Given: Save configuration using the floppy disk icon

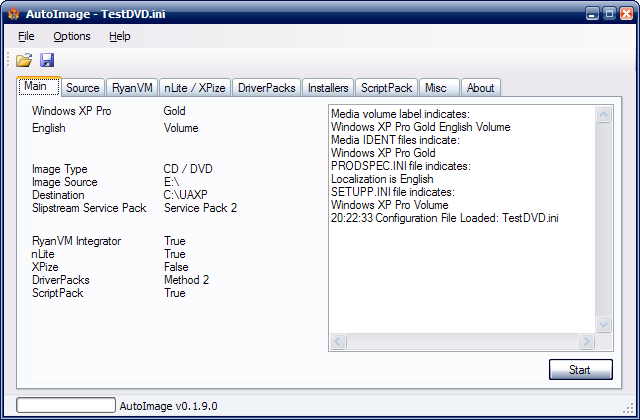Looking at the screenshot, I should [47, 60].
